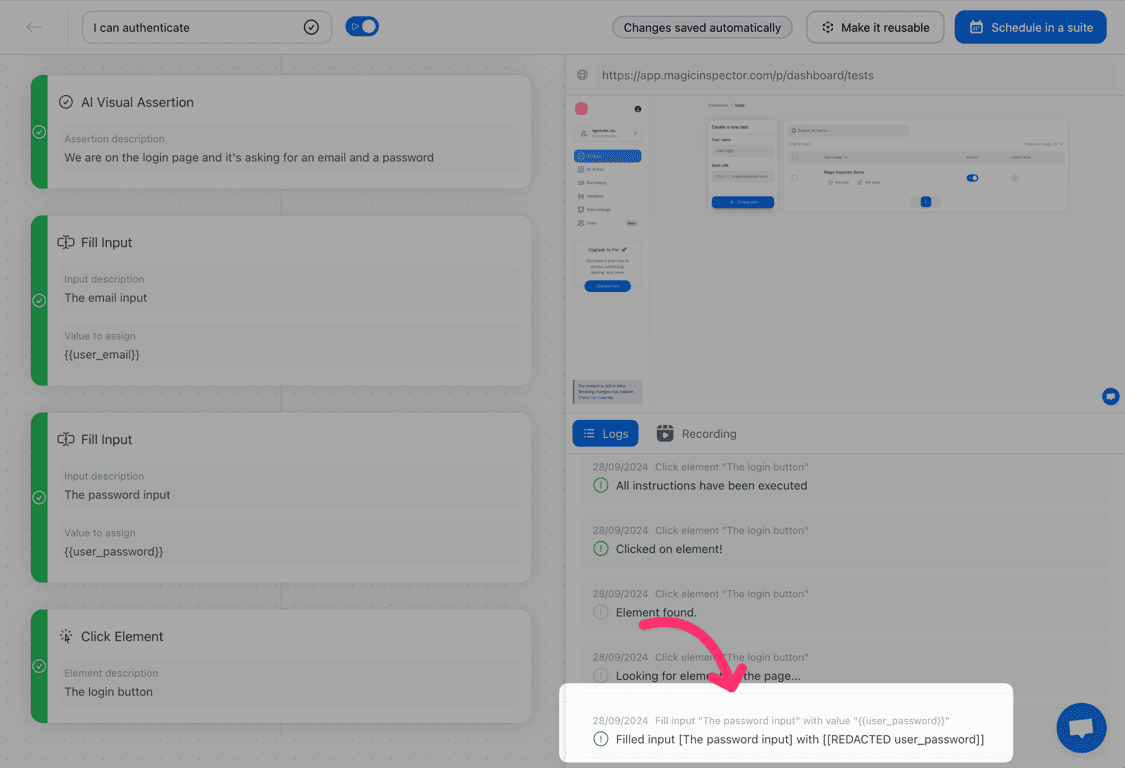Screen dimensions: 1125x768
Task: Select the Clicked on element! log text
Action: [669, 548]
